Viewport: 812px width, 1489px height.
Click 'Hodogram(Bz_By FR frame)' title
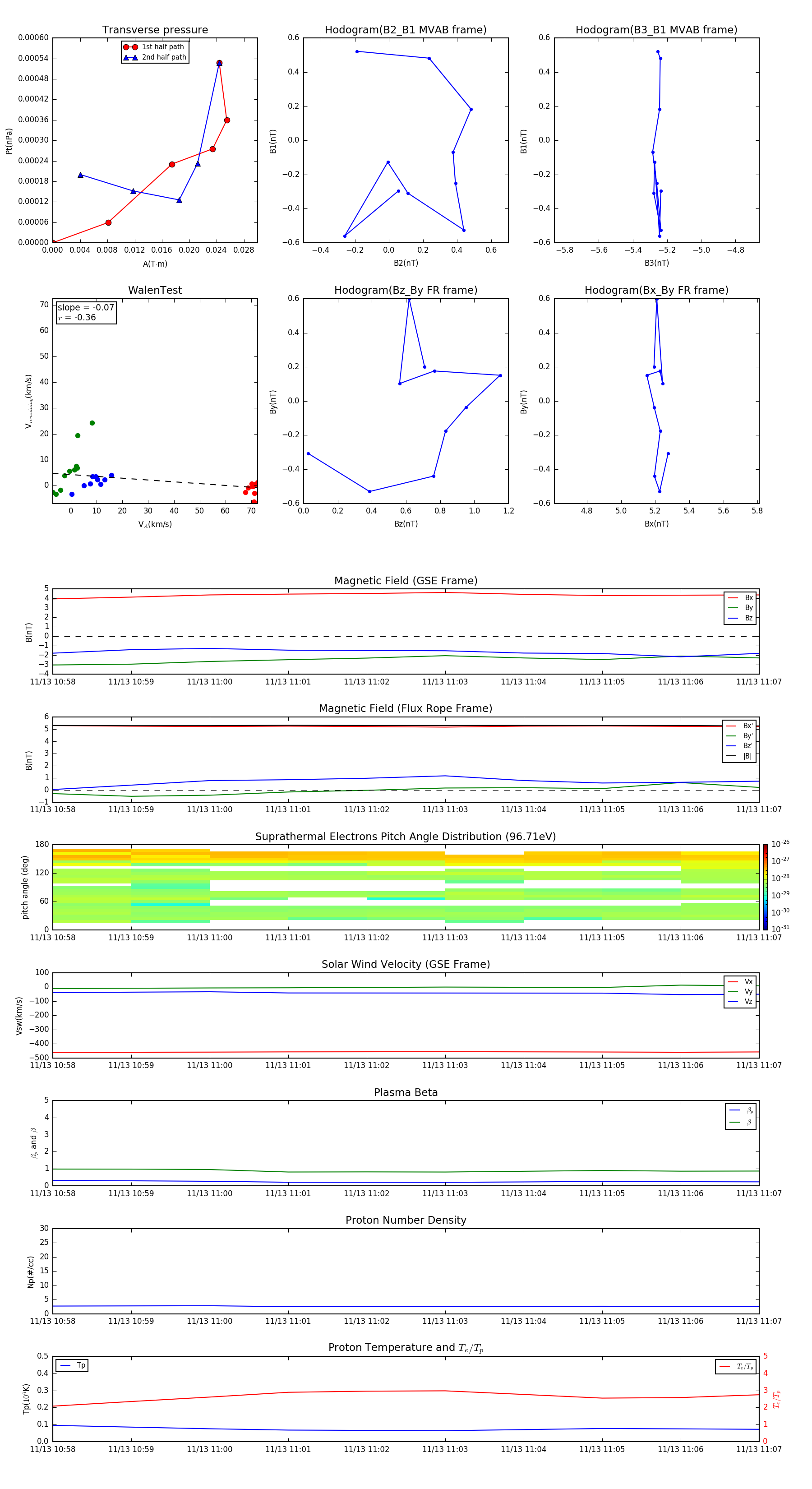click(x=406, y=290)
